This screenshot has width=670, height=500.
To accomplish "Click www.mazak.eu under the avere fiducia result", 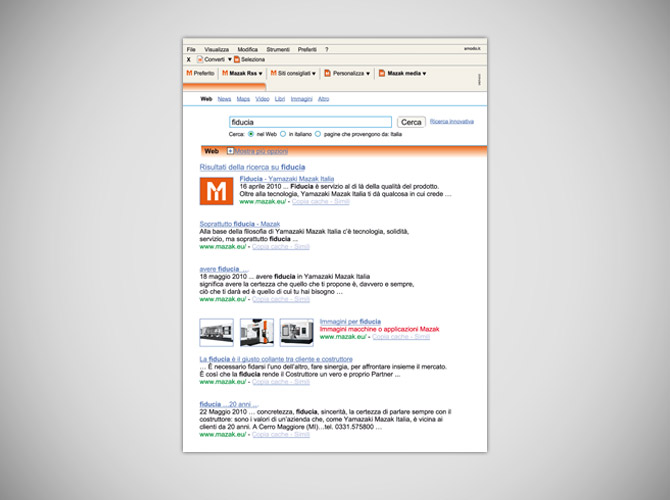I will (223, 299).
